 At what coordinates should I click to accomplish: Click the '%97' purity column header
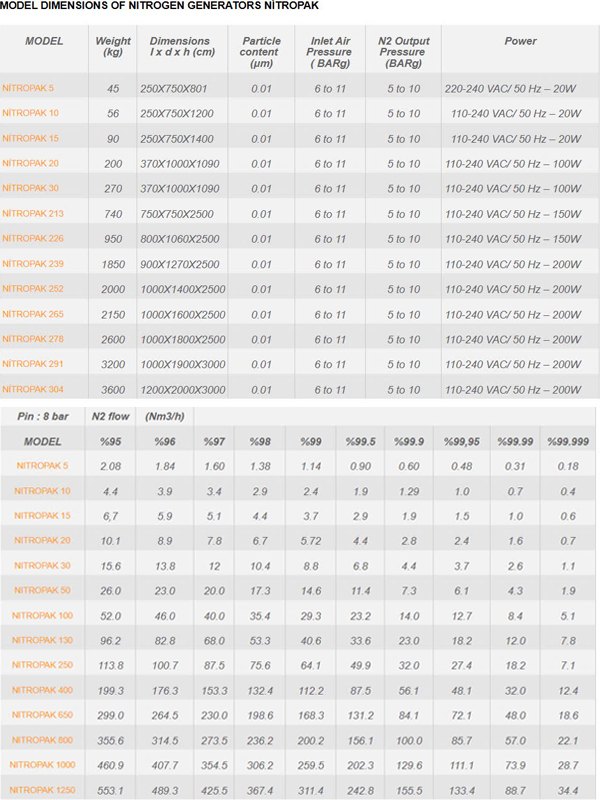(214, 441)
